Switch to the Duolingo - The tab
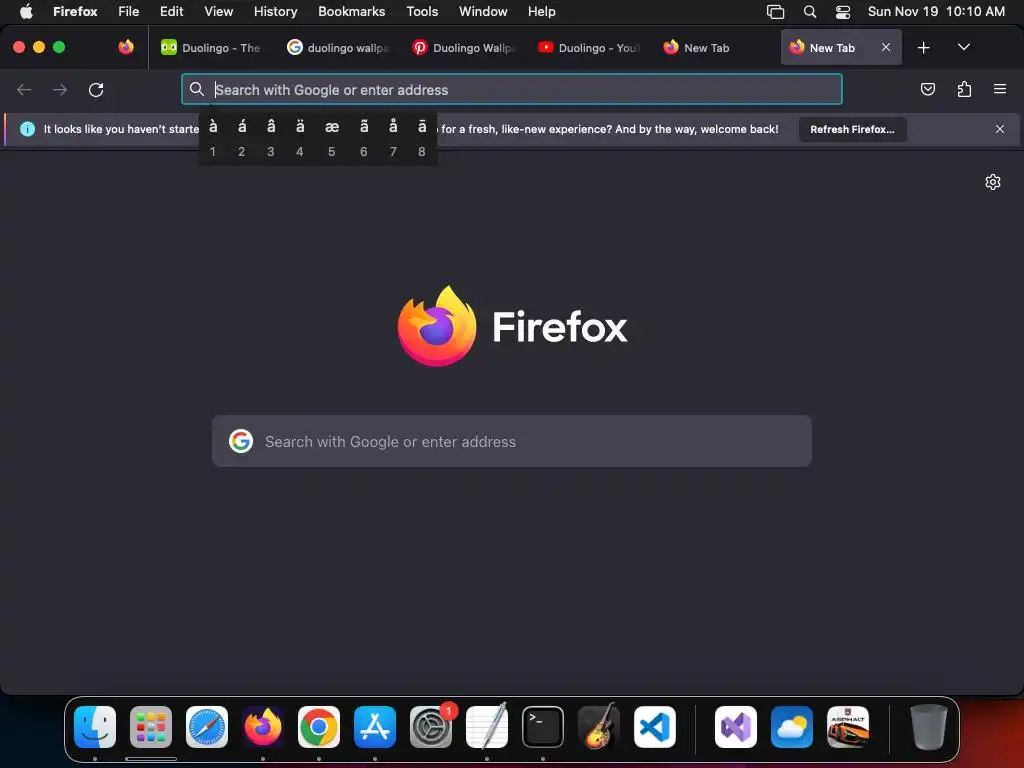This screenshot has width=1024, height=768. [210, 48]
